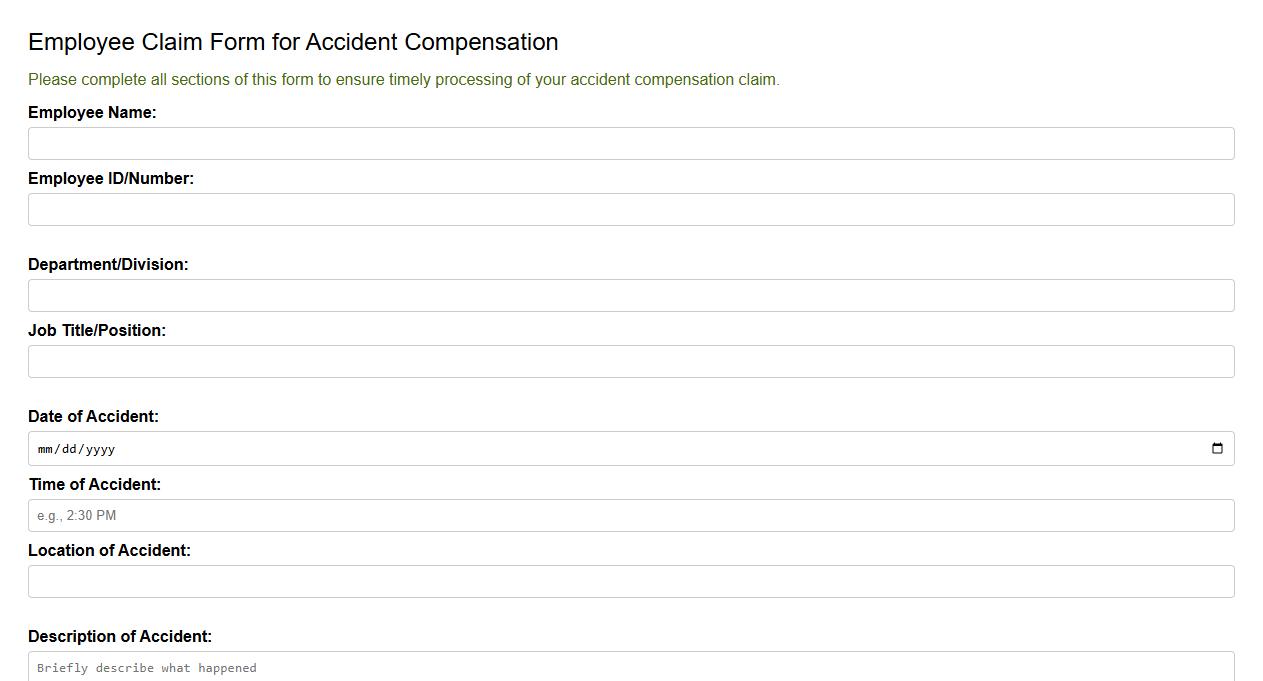
Task: Click the Location of Accident text box
Action: click(631, 581)
